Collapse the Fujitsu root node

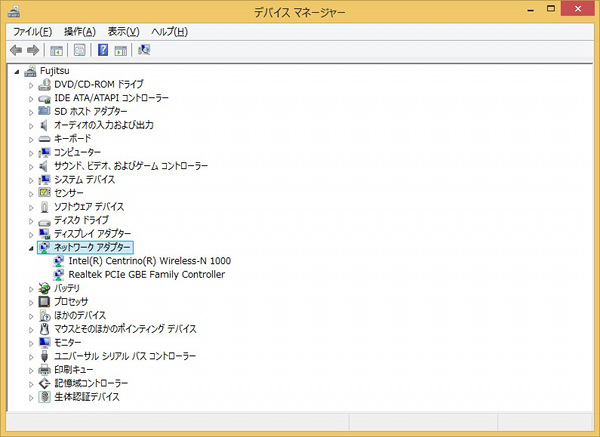[x=18, y=71]
